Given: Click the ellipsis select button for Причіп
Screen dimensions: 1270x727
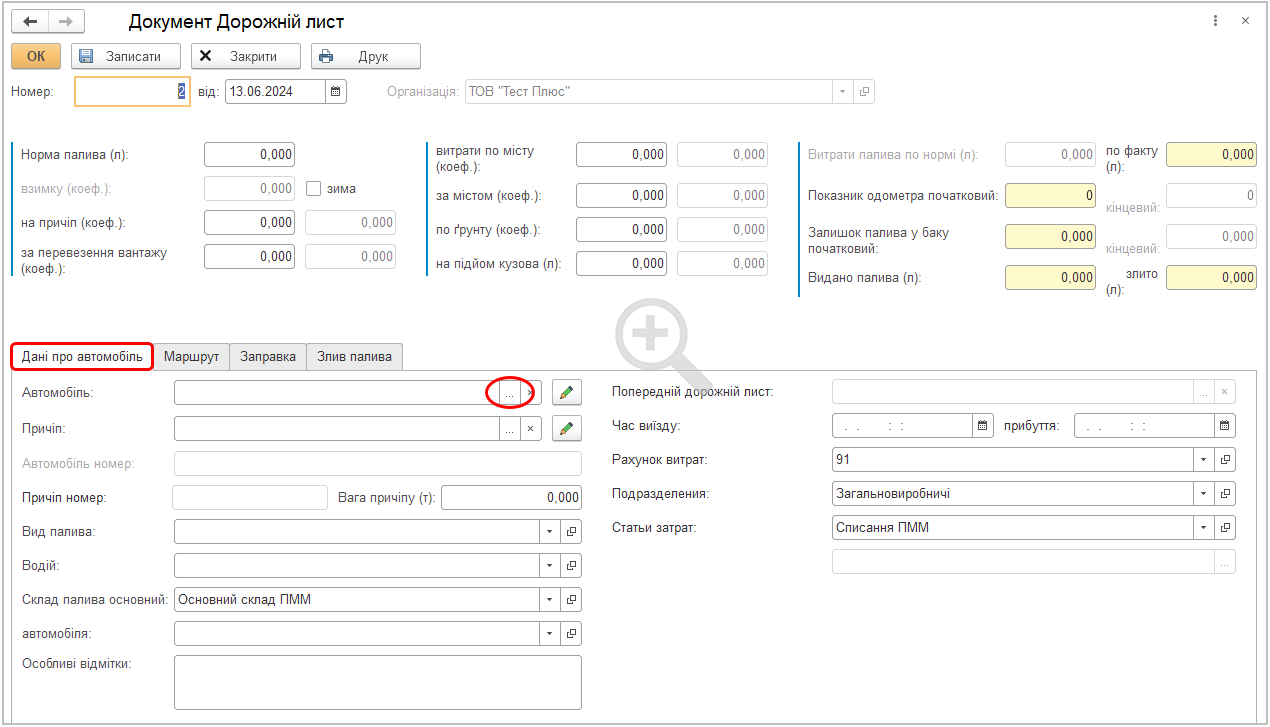Looking at the screenshot, I should (509, 429).
